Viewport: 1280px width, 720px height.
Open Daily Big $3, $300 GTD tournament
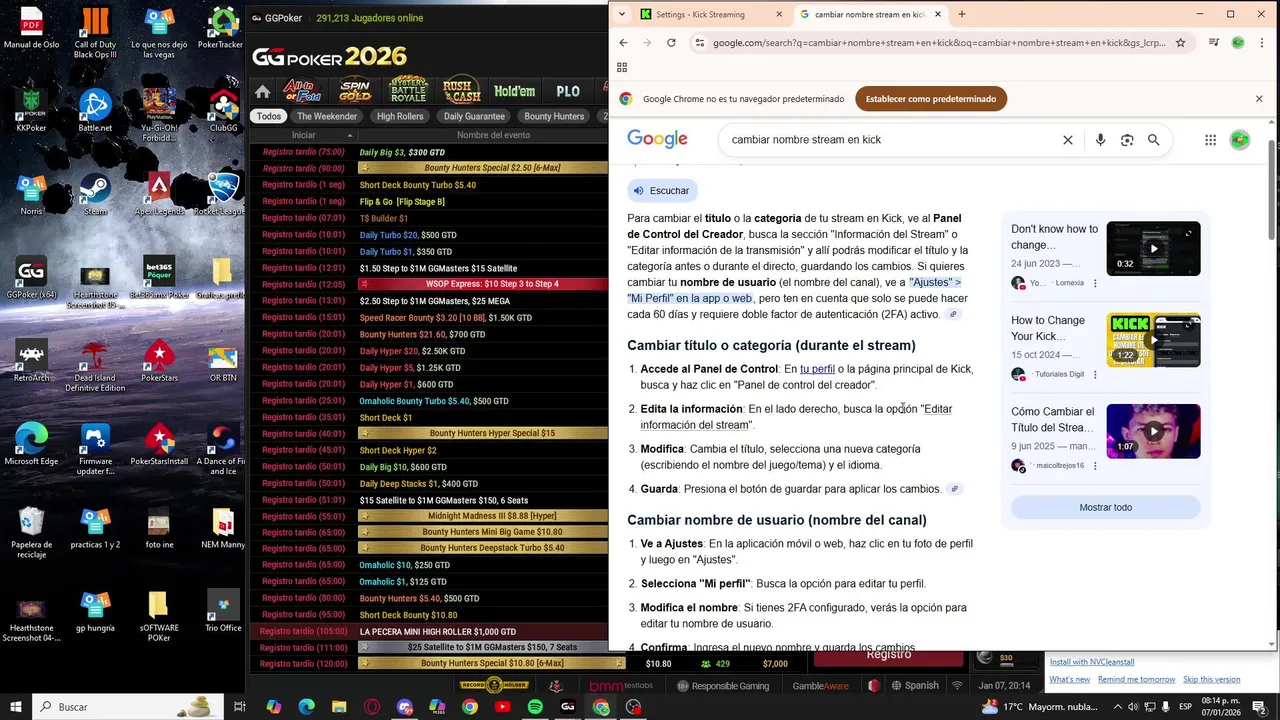(428, 152)
